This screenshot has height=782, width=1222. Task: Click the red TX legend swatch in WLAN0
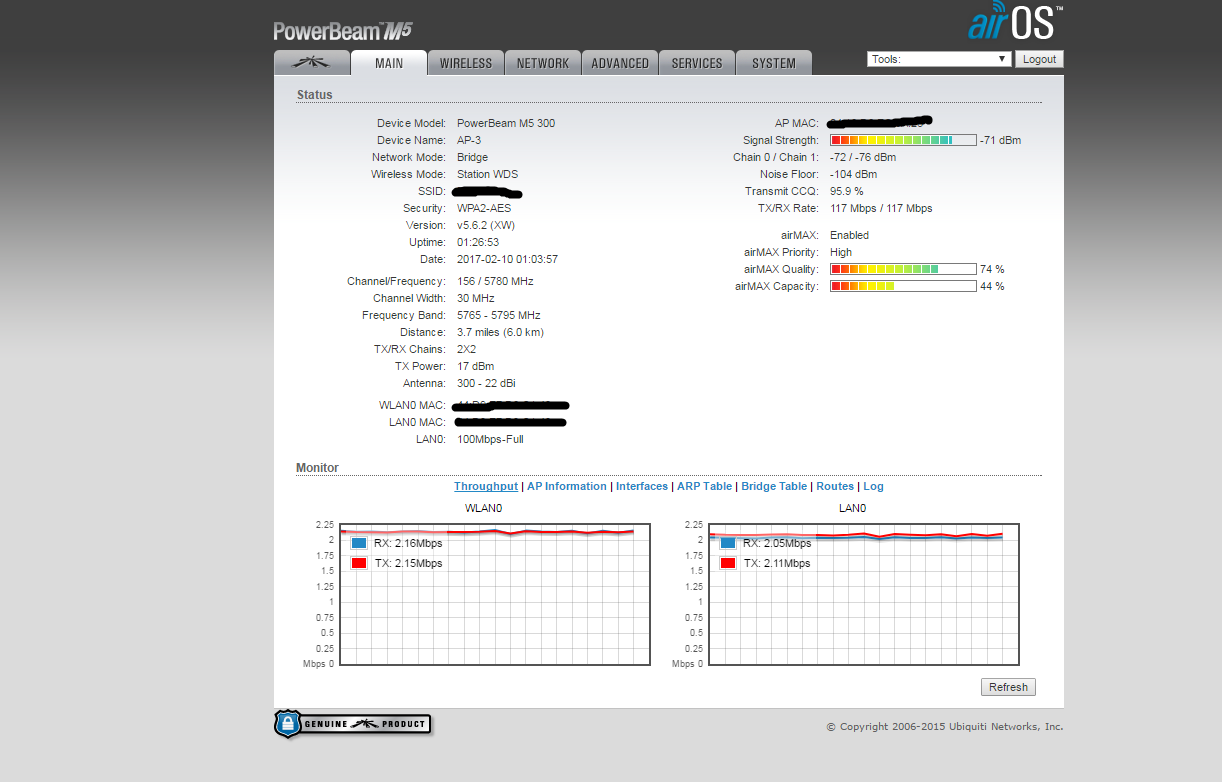[x=359, y=563]
